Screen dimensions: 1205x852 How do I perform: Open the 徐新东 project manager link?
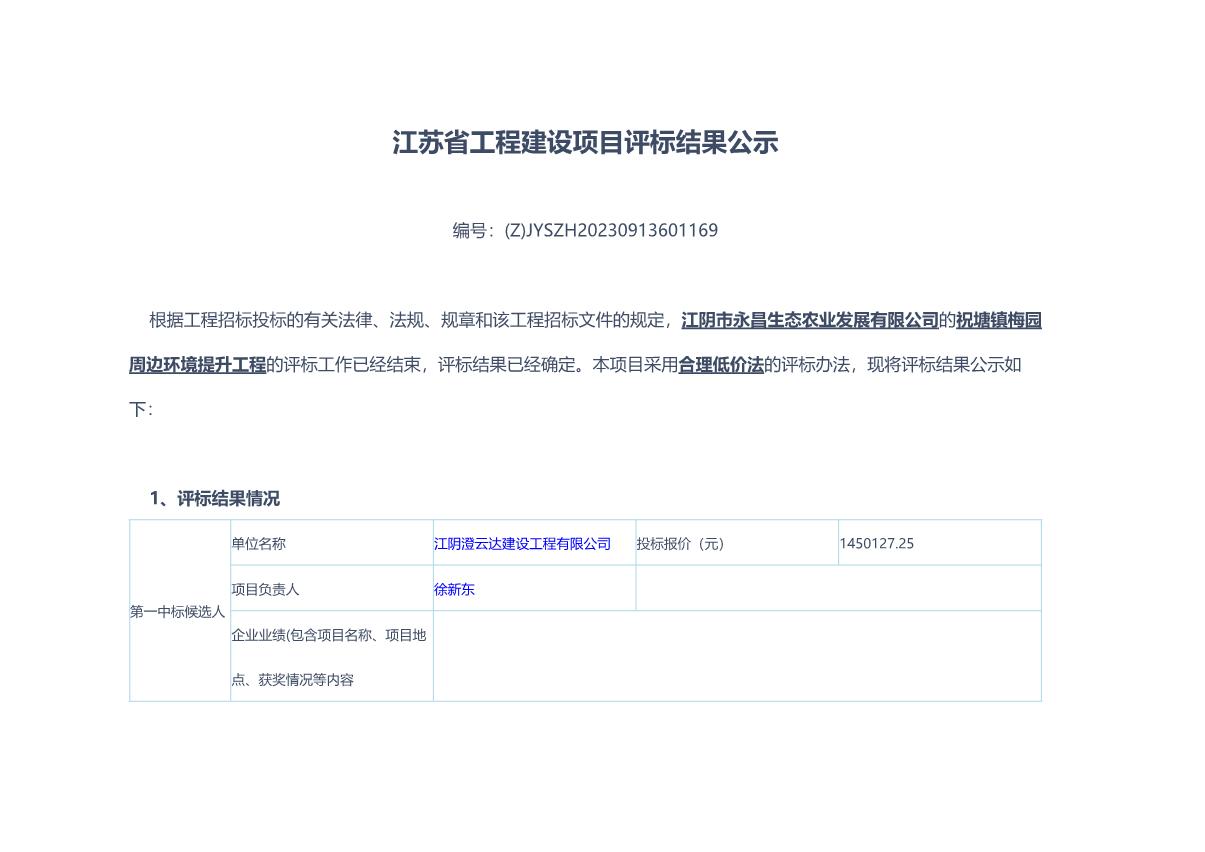tap(454, 590)
